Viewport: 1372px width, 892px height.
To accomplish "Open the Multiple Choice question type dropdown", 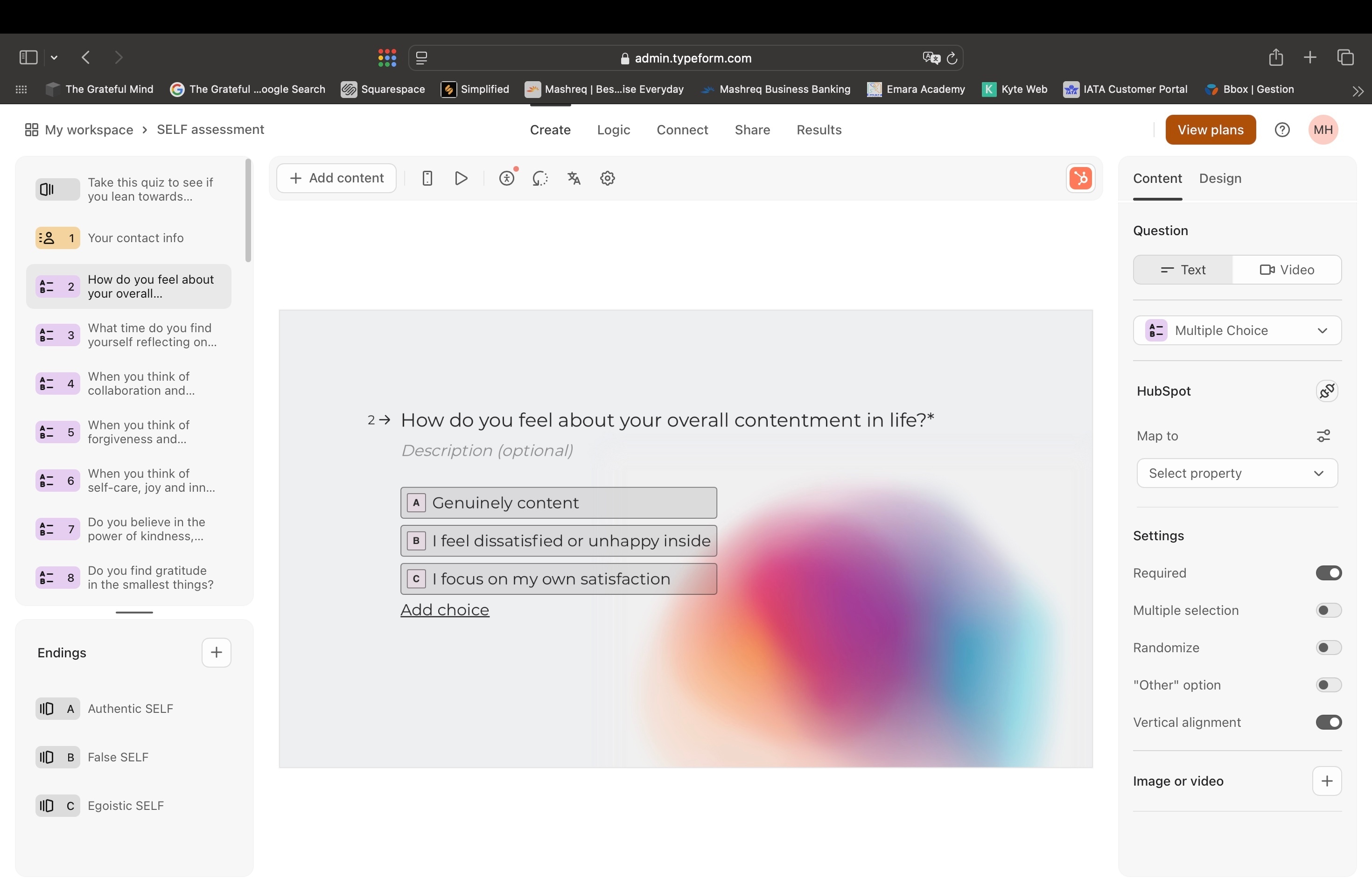I will point(1237,330).
